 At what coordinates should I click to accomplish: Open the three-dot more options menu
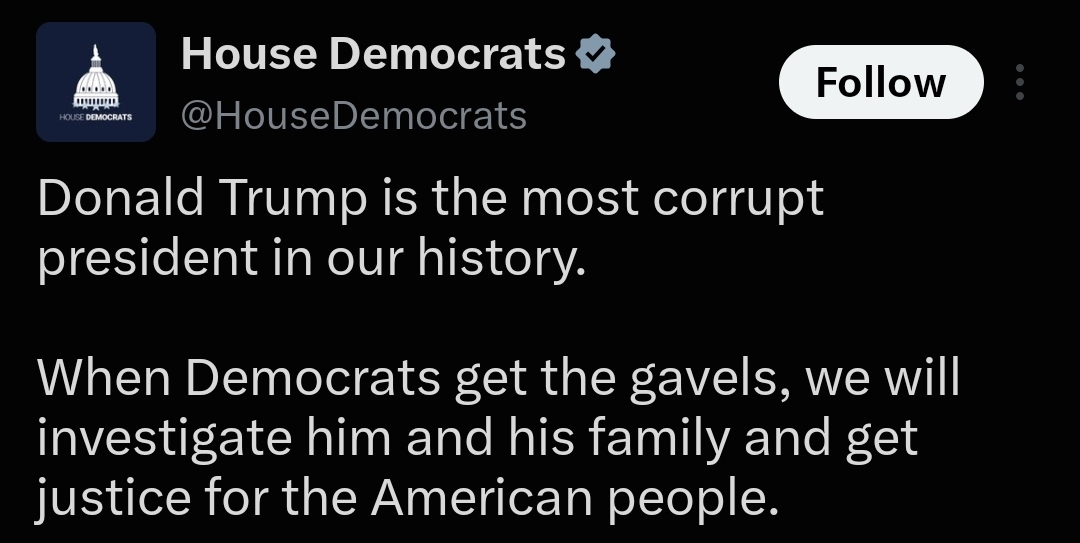[1020, 82]
